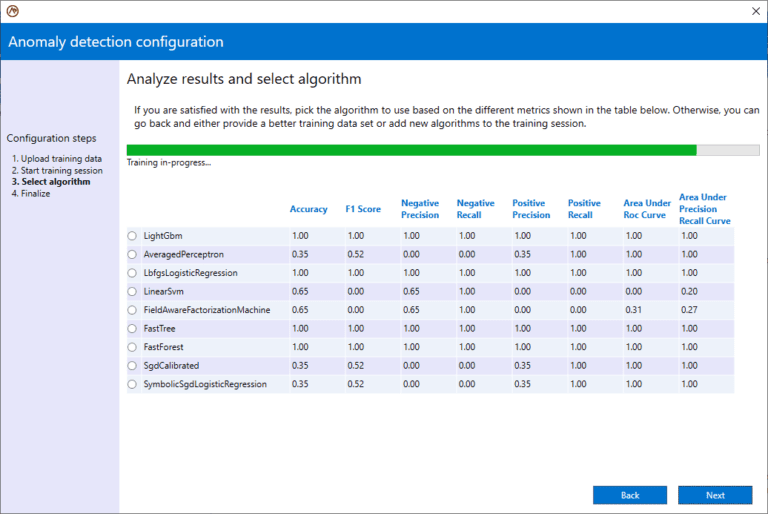Jump to the Finalize step
The image size is (768, 514).
coord(31,194)
